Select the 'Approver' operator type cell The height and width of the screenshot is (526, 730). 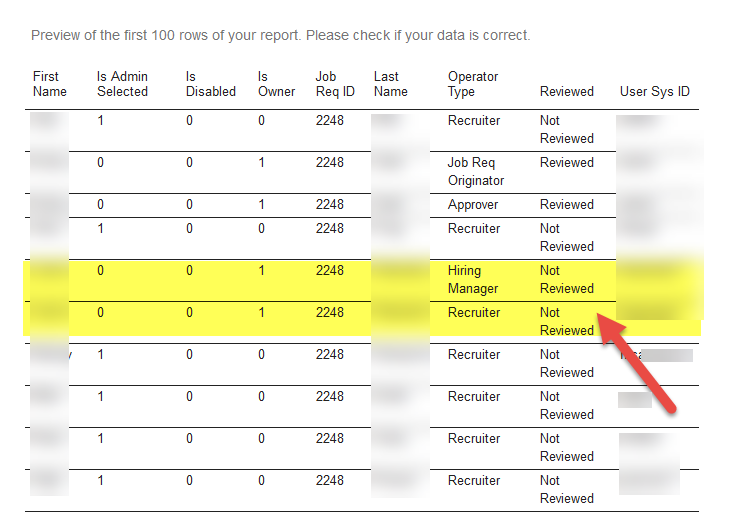coord(473,205)
